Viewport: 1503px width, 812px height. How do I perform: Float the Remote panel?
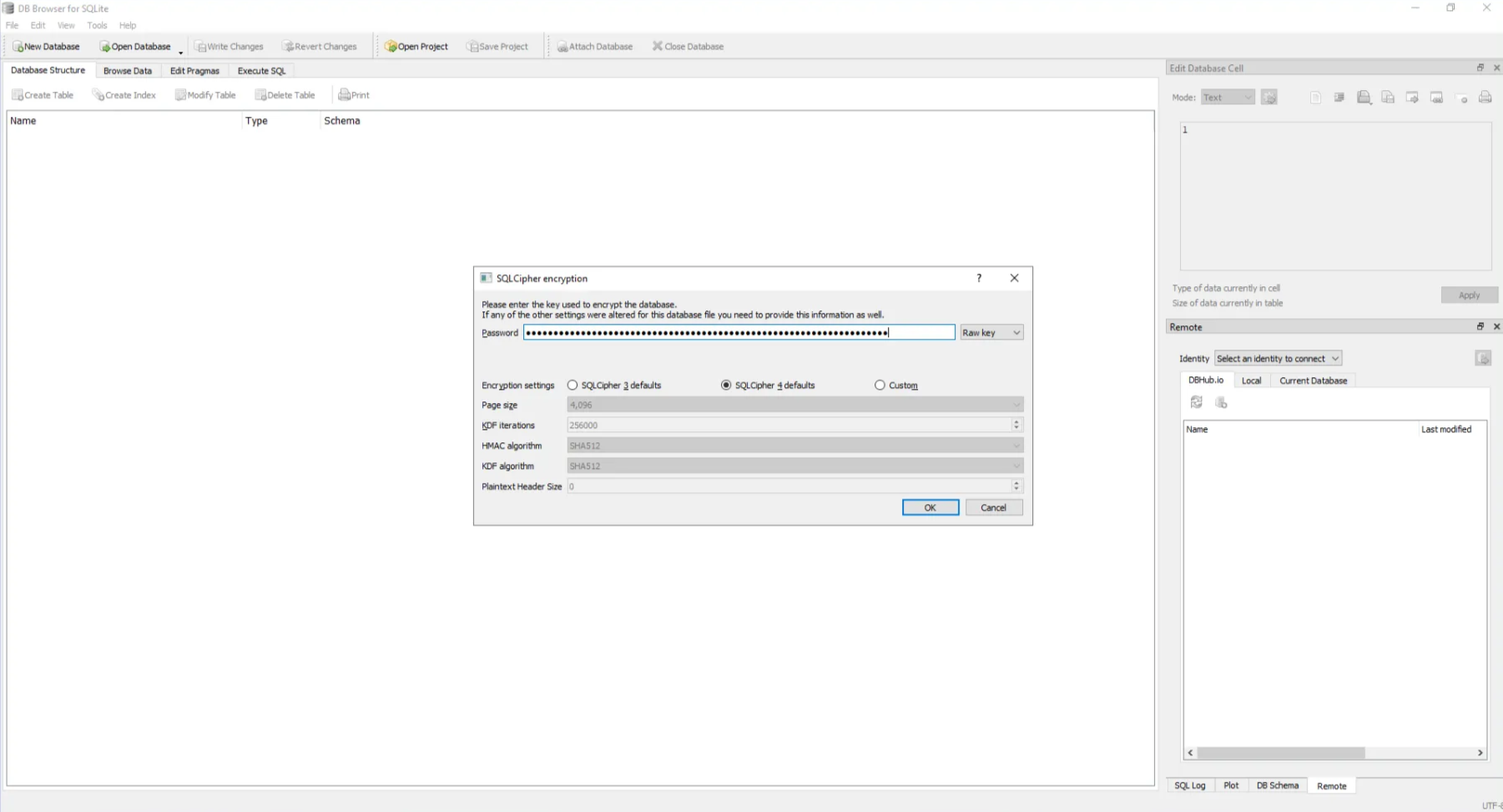(x=1480, y=327)
